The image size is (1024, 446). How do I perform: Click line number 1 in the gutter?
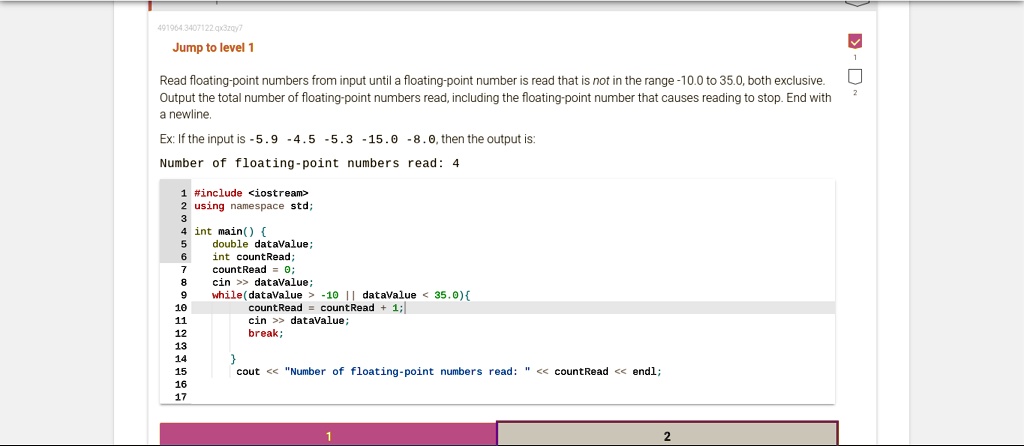coord(183,193)
